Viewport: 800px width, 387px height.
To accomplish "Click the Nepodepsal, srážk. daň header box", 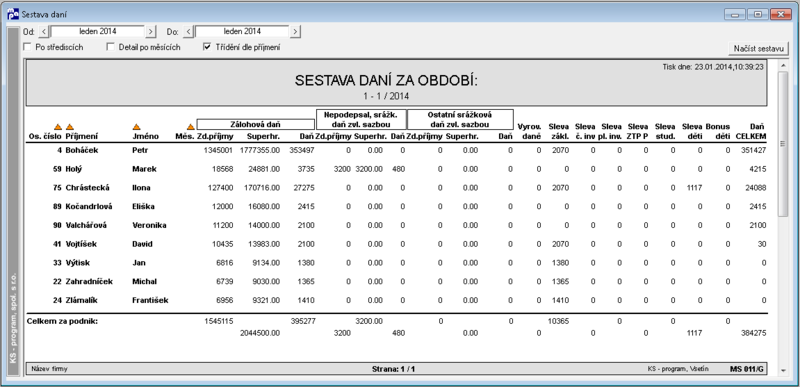I will tap(361, 119).
